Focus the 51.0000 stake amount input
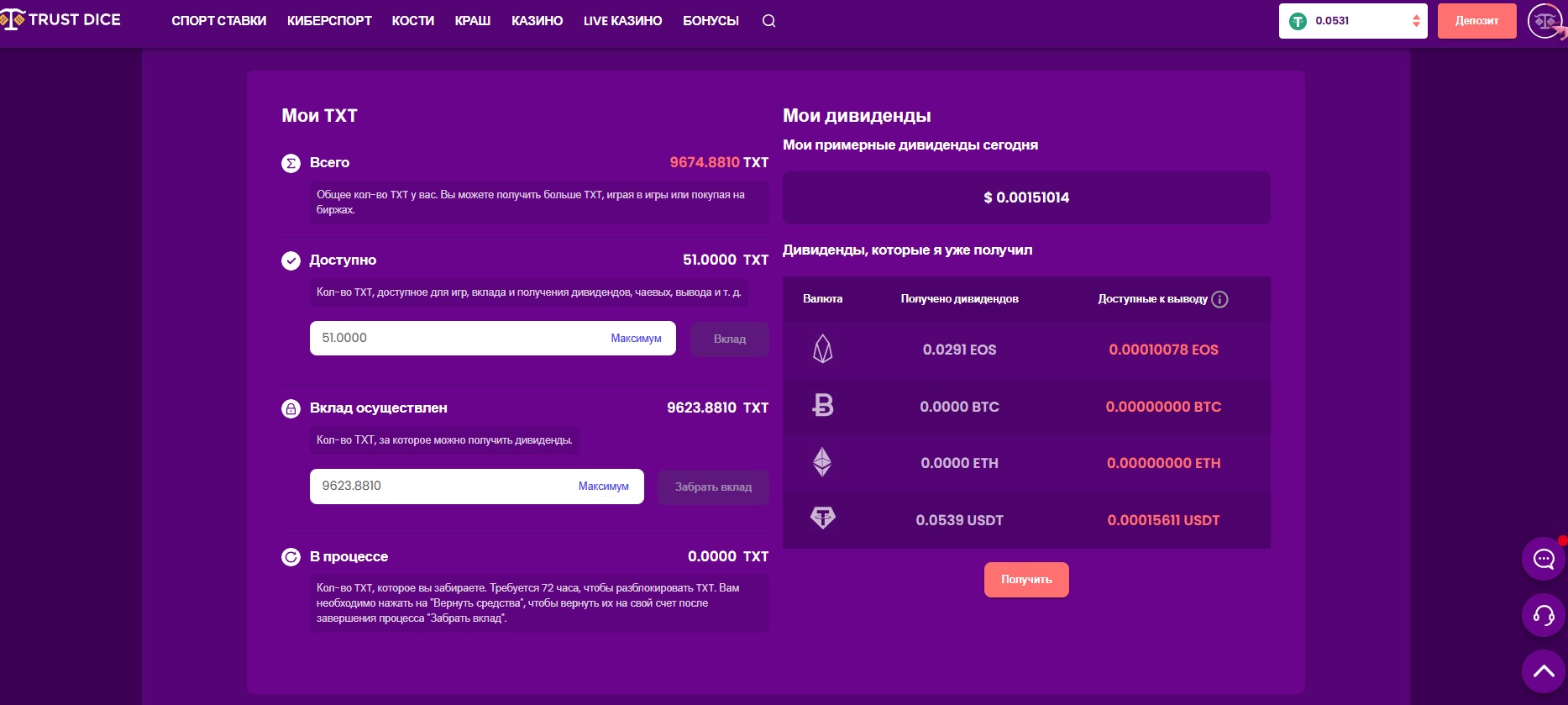 coord(454,339)
